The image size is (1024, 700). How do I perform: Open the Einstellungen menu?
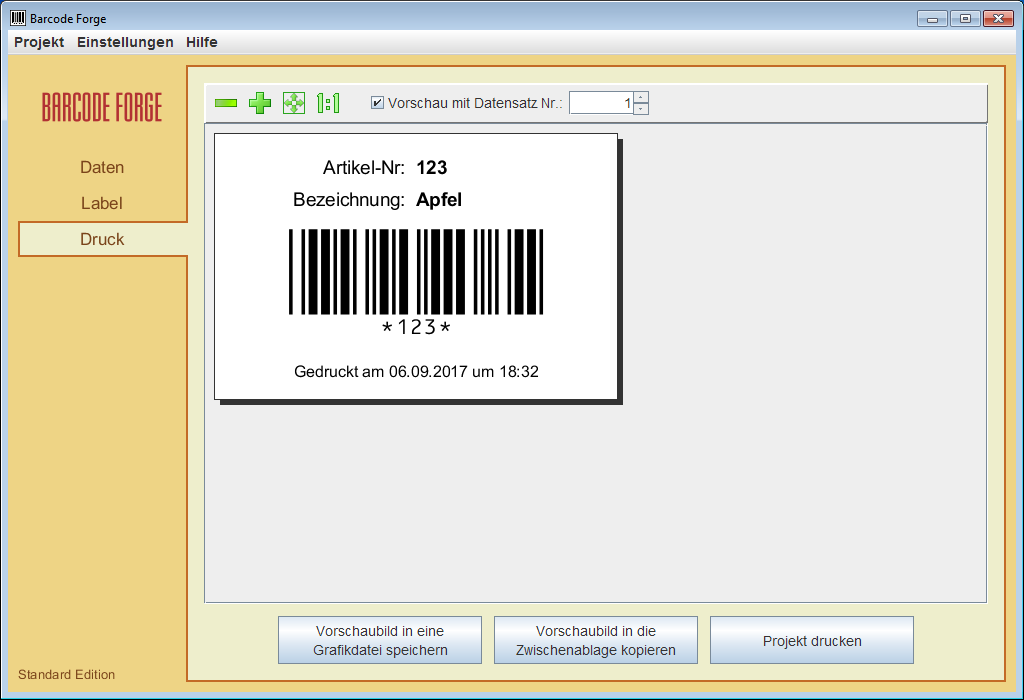(125, 42)
